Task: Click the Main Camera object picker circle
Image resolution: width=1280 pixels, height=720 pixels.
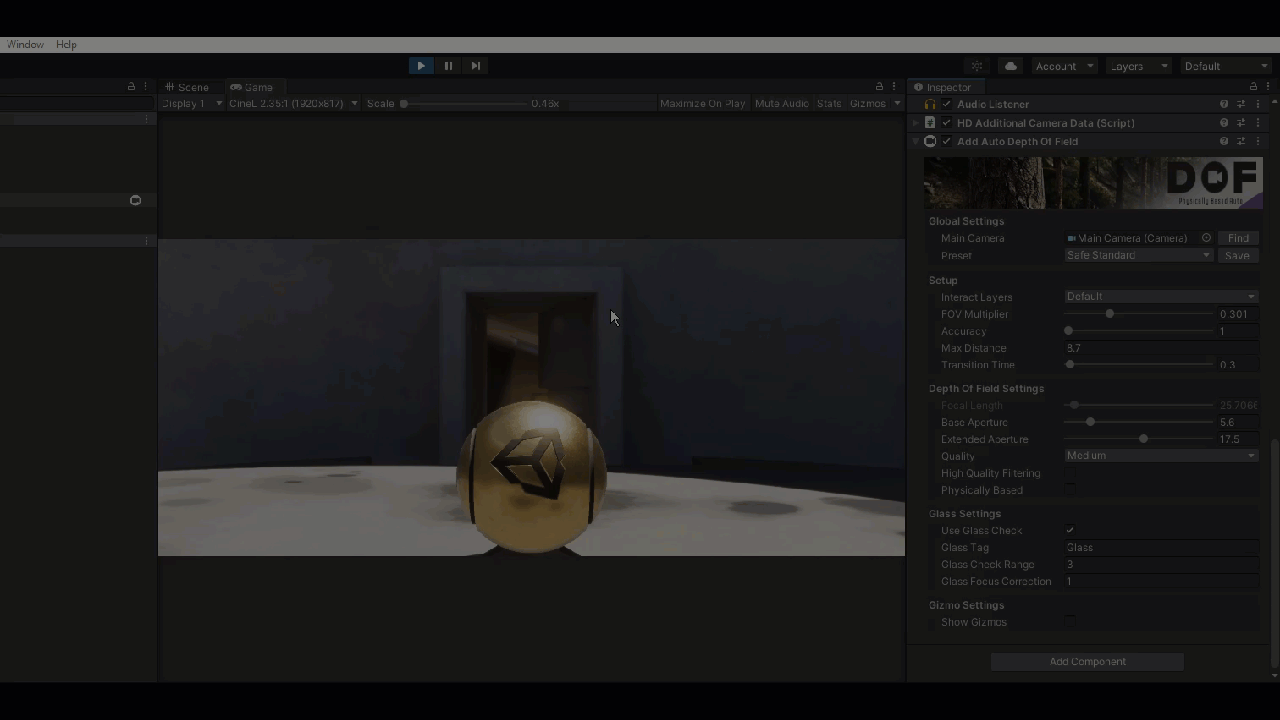Action: point(1206,238)
